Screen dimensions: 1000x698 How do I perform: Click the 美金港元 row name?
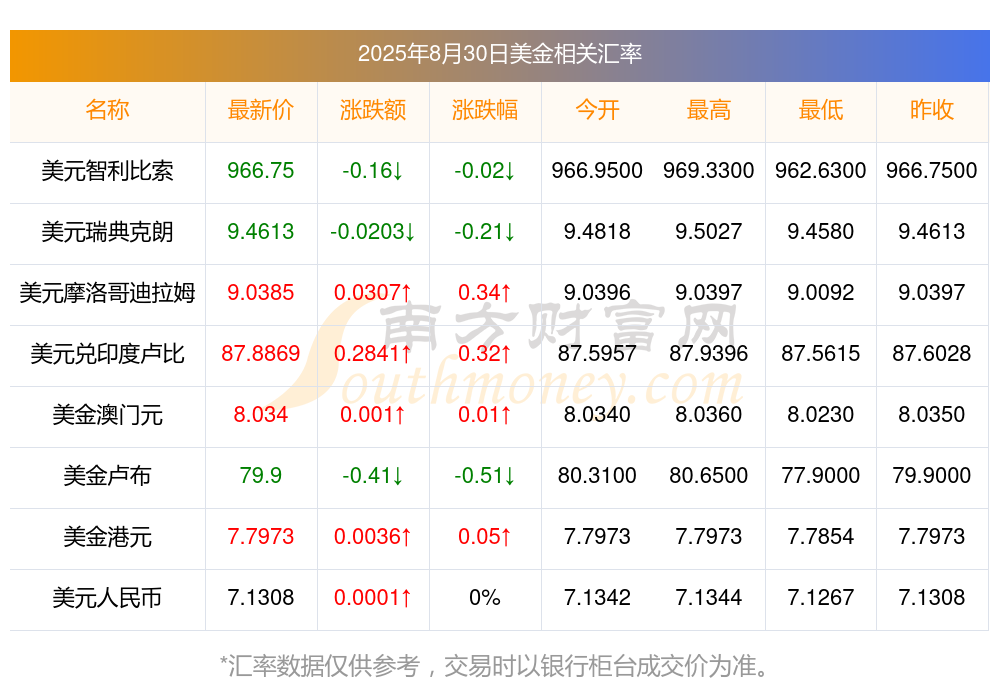pyautogui.click(x=107, y=537)
